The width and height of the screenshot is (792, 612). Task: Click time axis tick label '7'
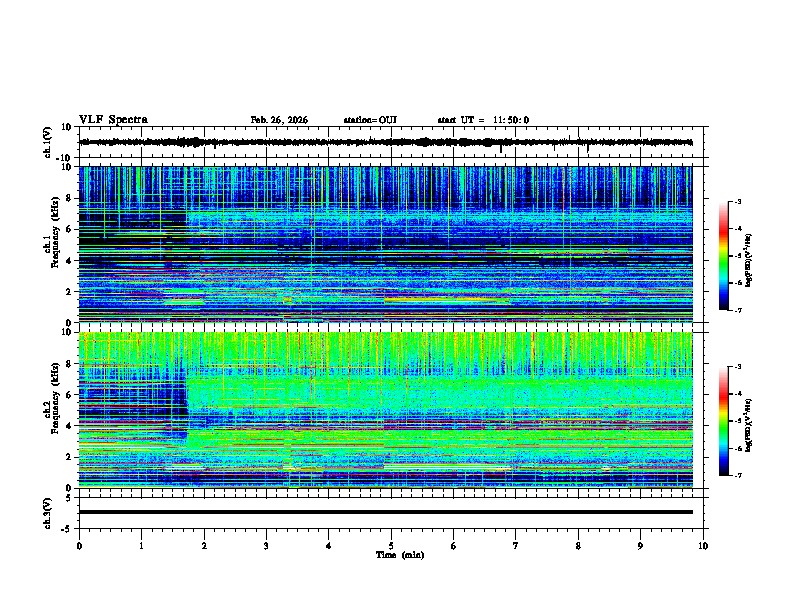click(516, 546)
